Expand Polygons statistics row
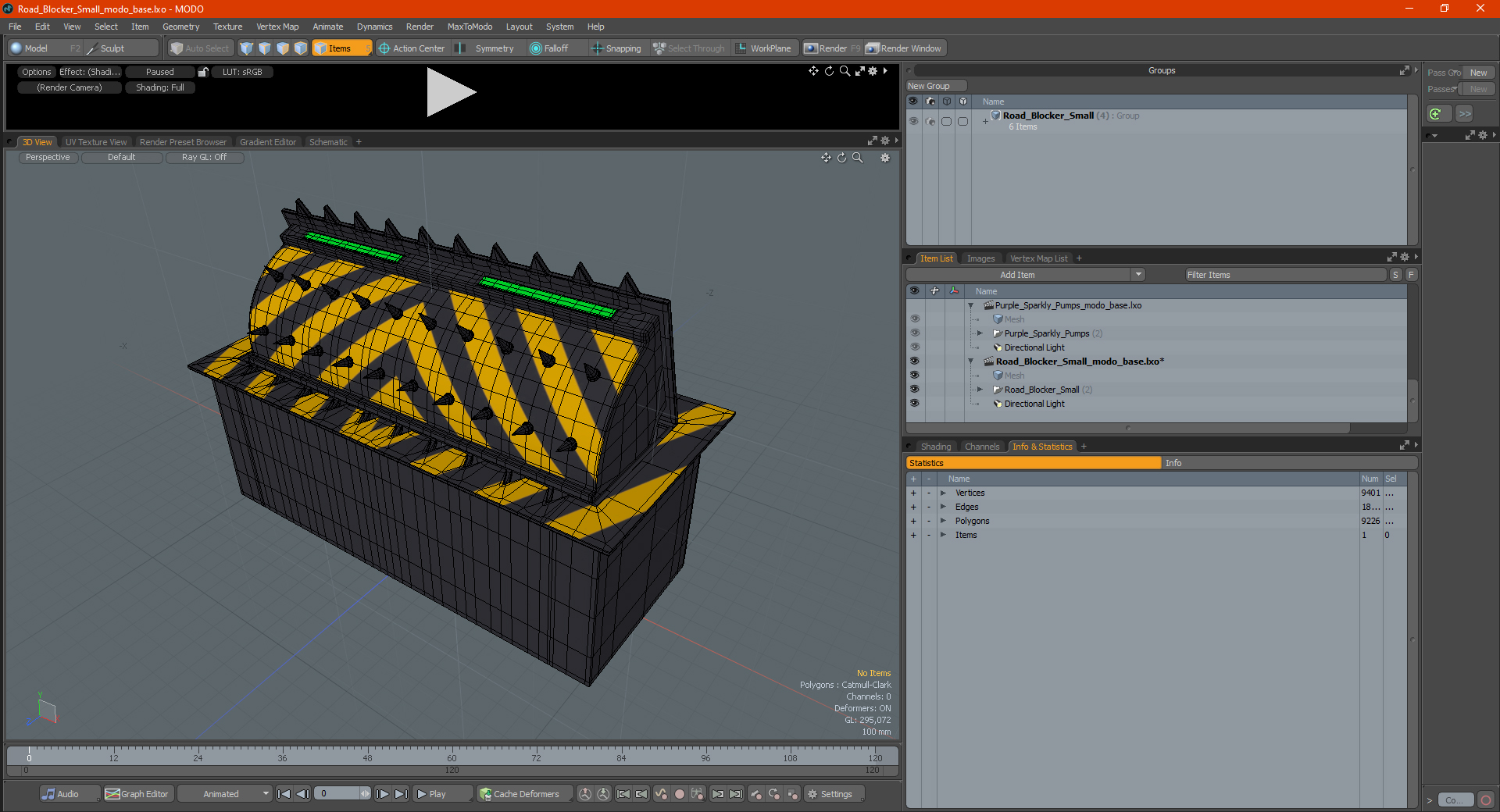Screen dimensions: 1500x812 pos(943,521)
